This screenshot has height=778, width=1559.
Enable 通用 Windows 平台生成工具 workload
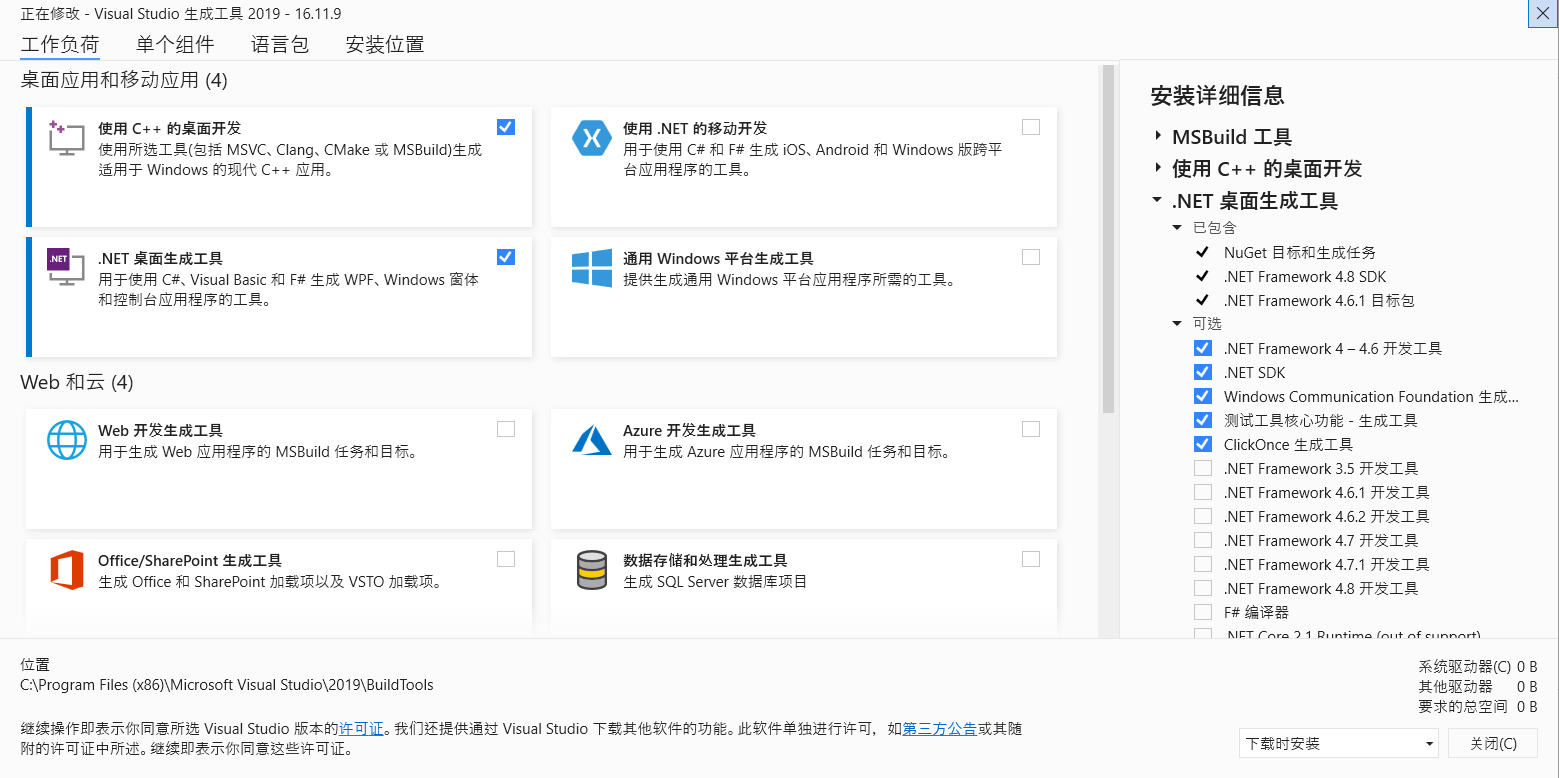point(1031,257)
